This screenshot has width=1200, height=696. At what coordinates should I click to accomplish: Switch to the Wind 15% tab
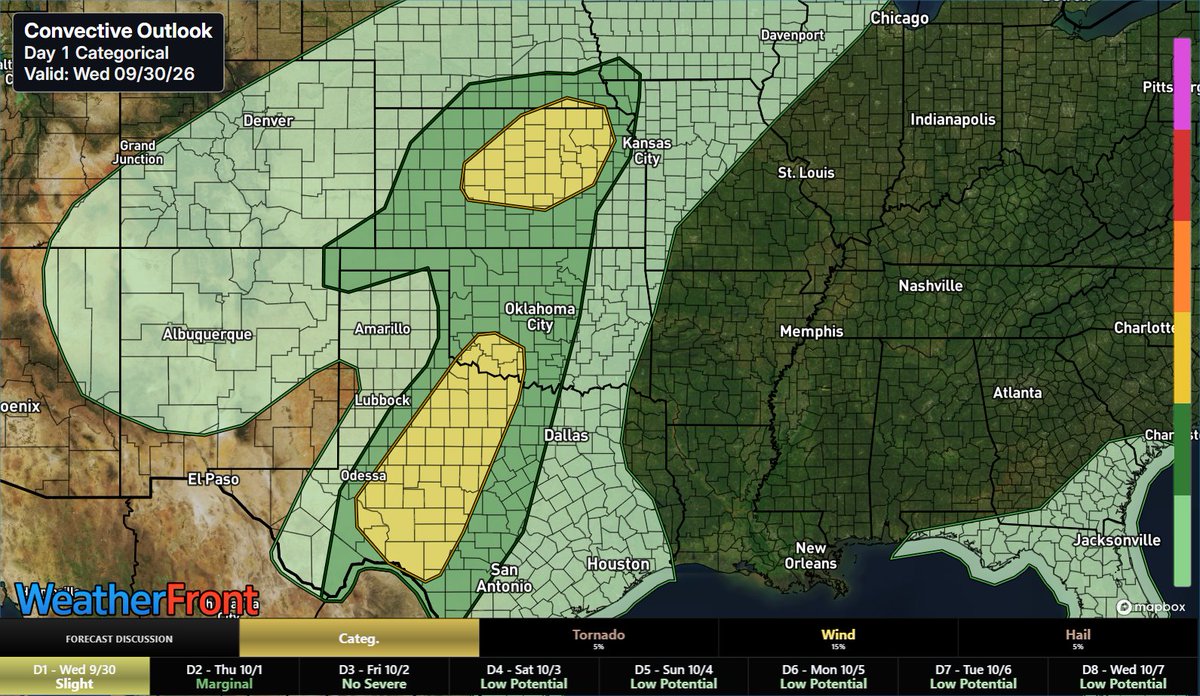[x=838, y=638]
